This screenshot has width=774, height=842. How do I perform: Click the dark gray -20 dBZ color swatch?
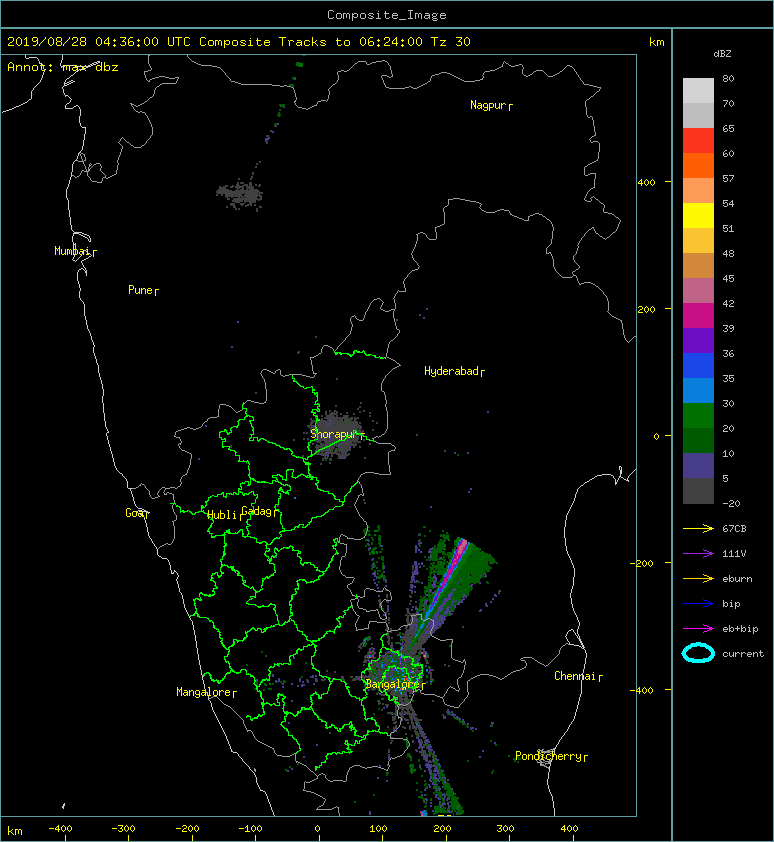698,491
